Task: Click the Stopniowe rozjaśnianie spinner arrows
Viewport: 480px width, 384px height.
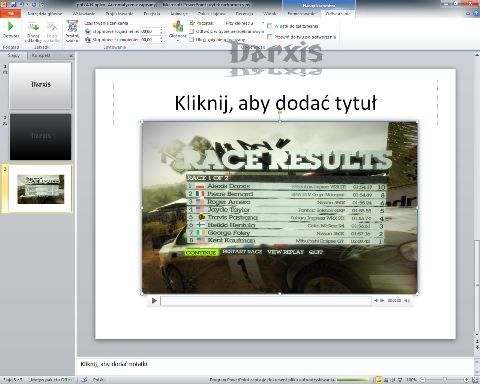Action: click(x=162, y=31)
